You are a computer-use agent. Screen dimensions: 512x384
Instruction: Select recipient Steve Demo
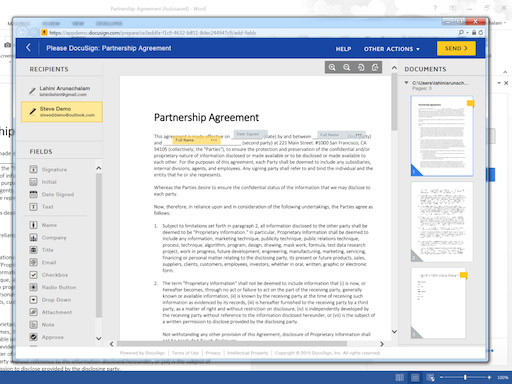(x=62, y=112)
